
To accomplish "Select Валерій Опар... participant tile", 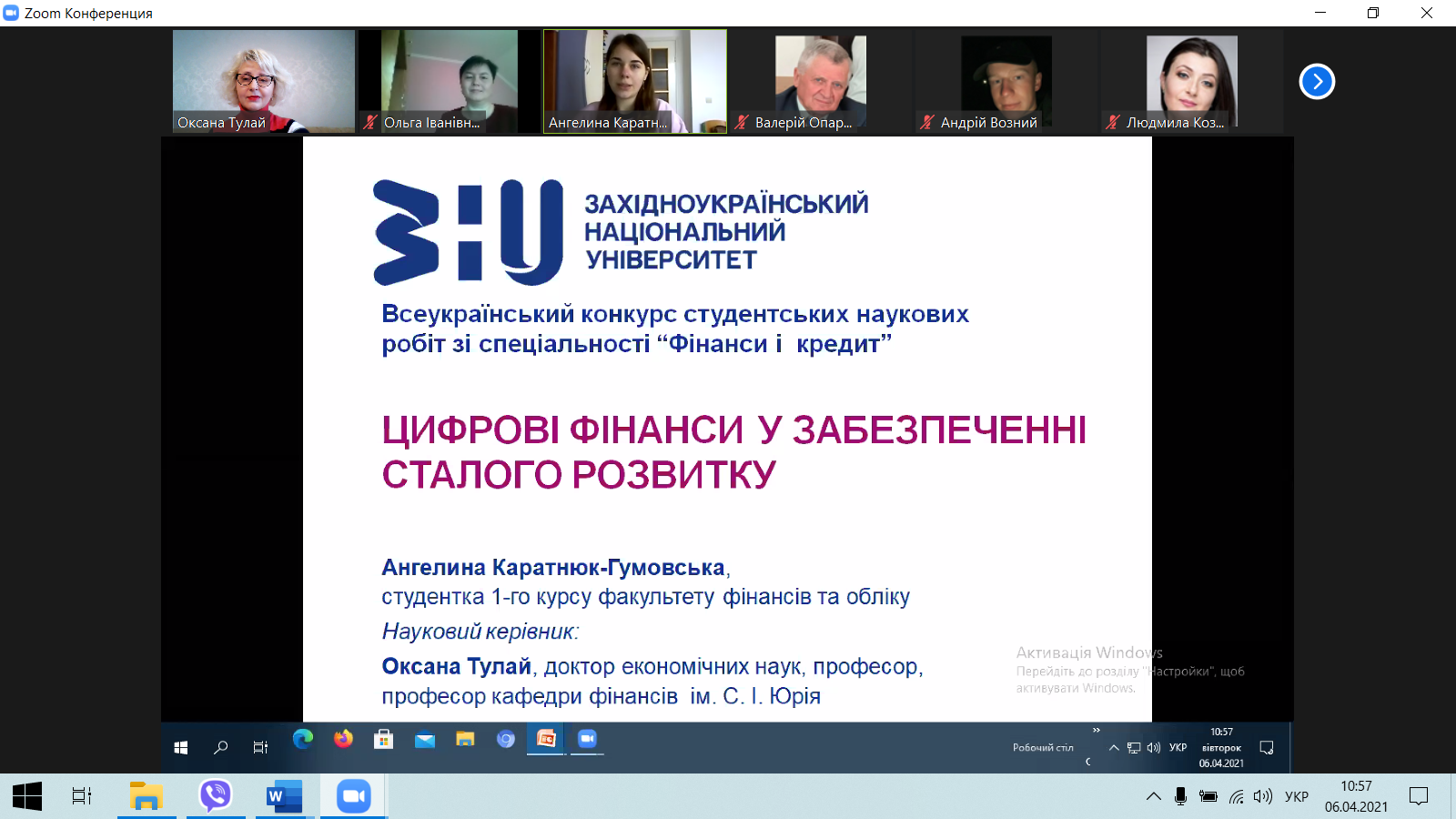I will click(x=821, y=82).
